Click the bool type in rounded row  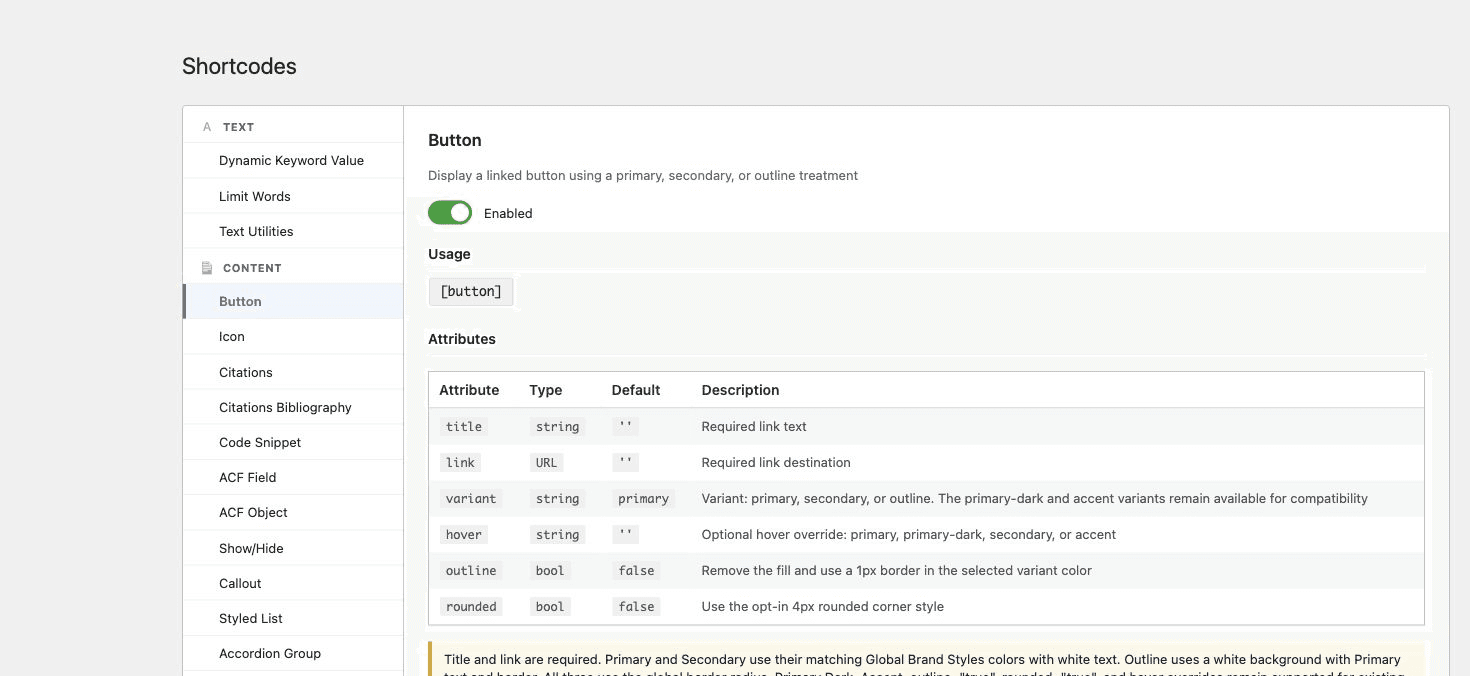[550, 606]
